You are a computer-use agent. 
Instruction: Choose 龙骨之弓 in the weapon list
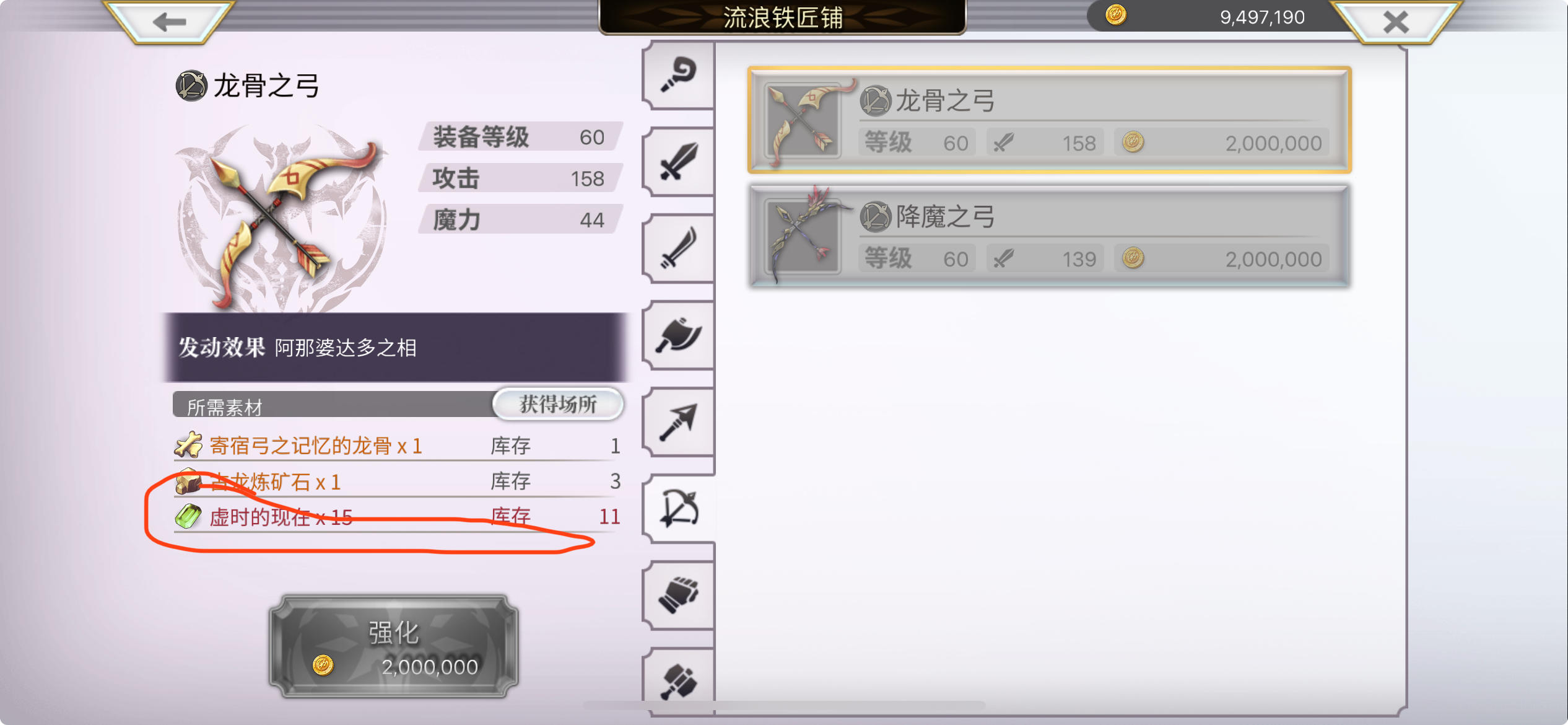[1049, 120]
